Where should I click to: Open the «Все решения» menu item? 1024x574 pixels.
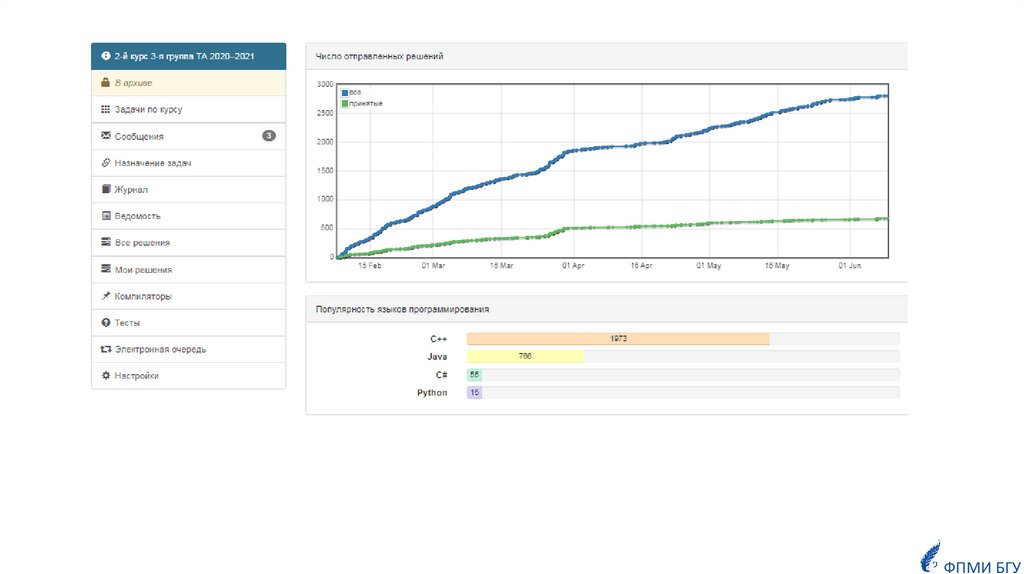tap(141, 243)
